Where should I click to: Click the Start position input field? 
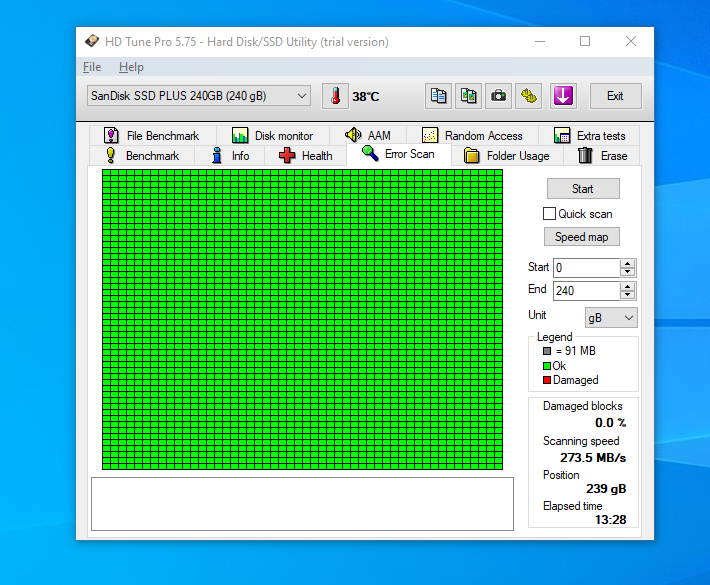pos(586,268)
